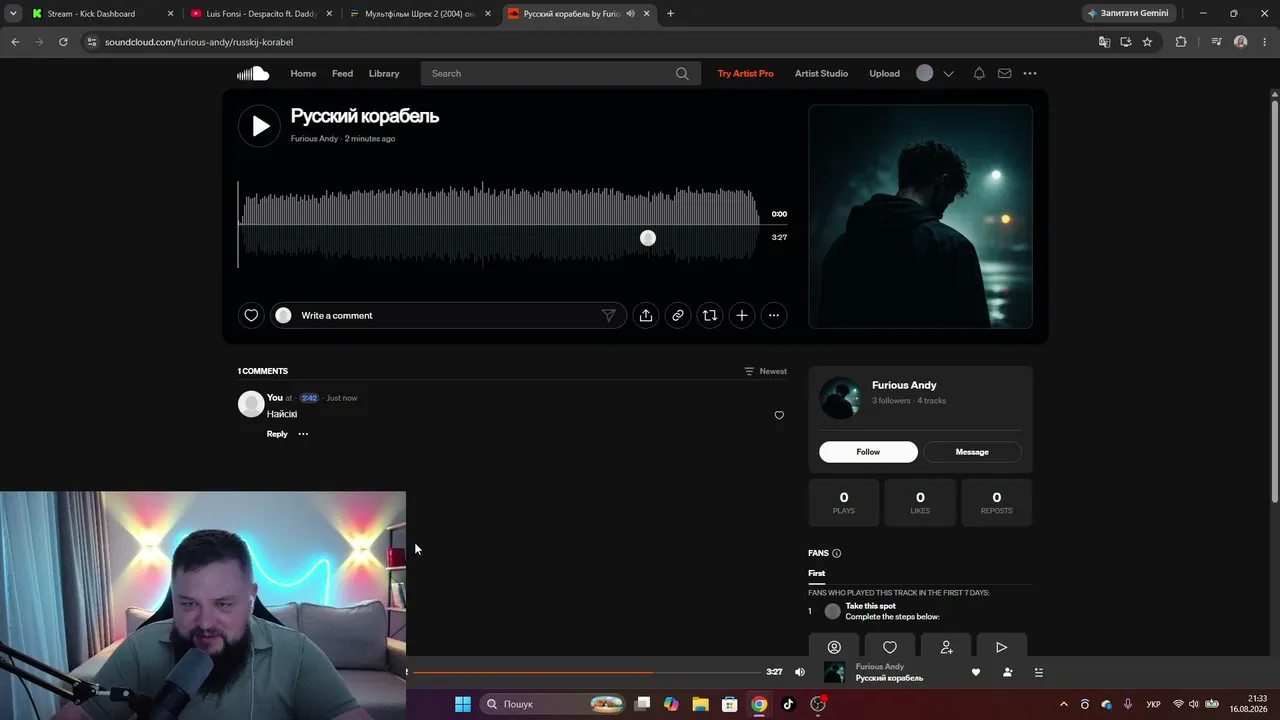Open the header three-dots settings menu
The width and height of the screenshot is (1280, 720).
click(x=1030, y=73)
